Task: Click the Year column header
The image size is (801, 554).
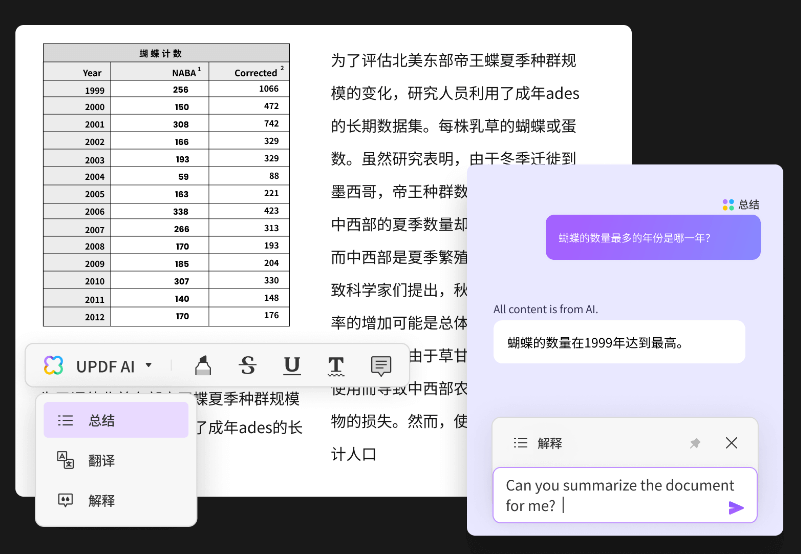Action: click(77, 72)
